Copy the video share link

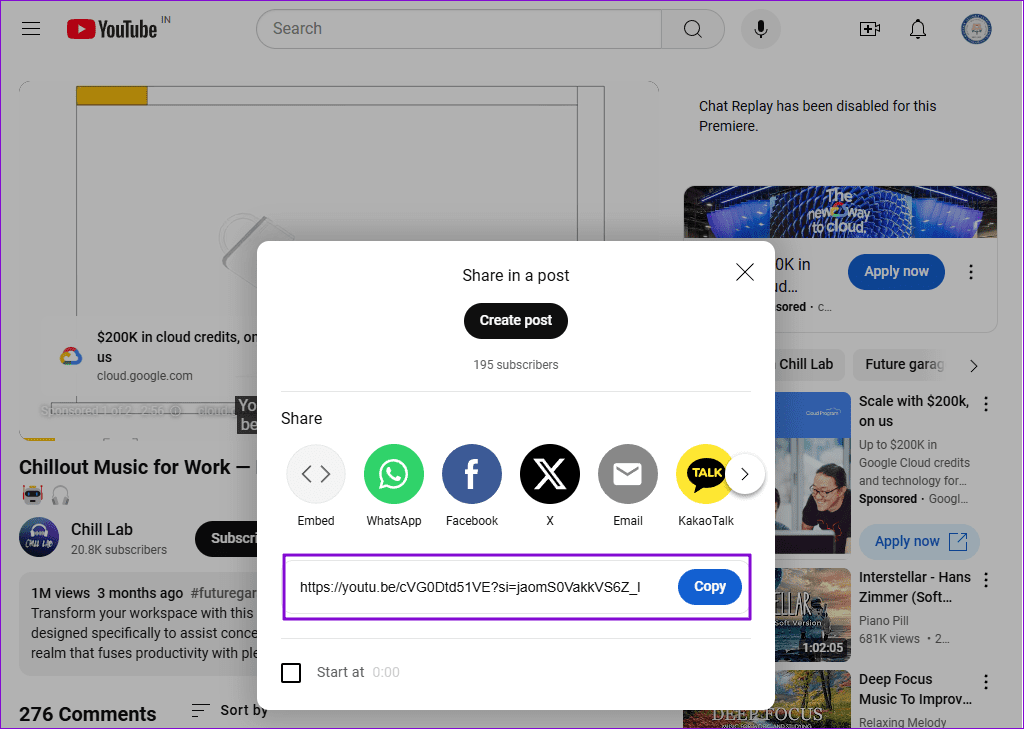709,587
